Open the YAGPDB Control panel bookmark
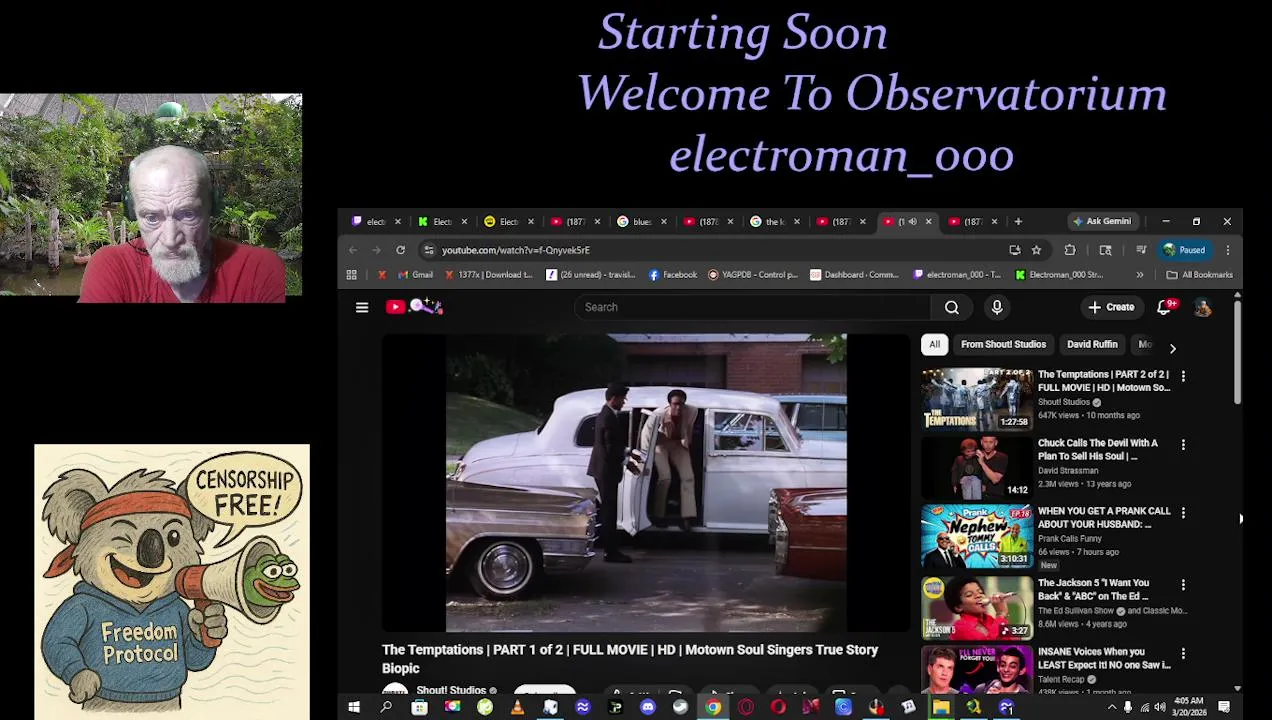Viewport: 1272px width, 720px height. pos(753,275)
